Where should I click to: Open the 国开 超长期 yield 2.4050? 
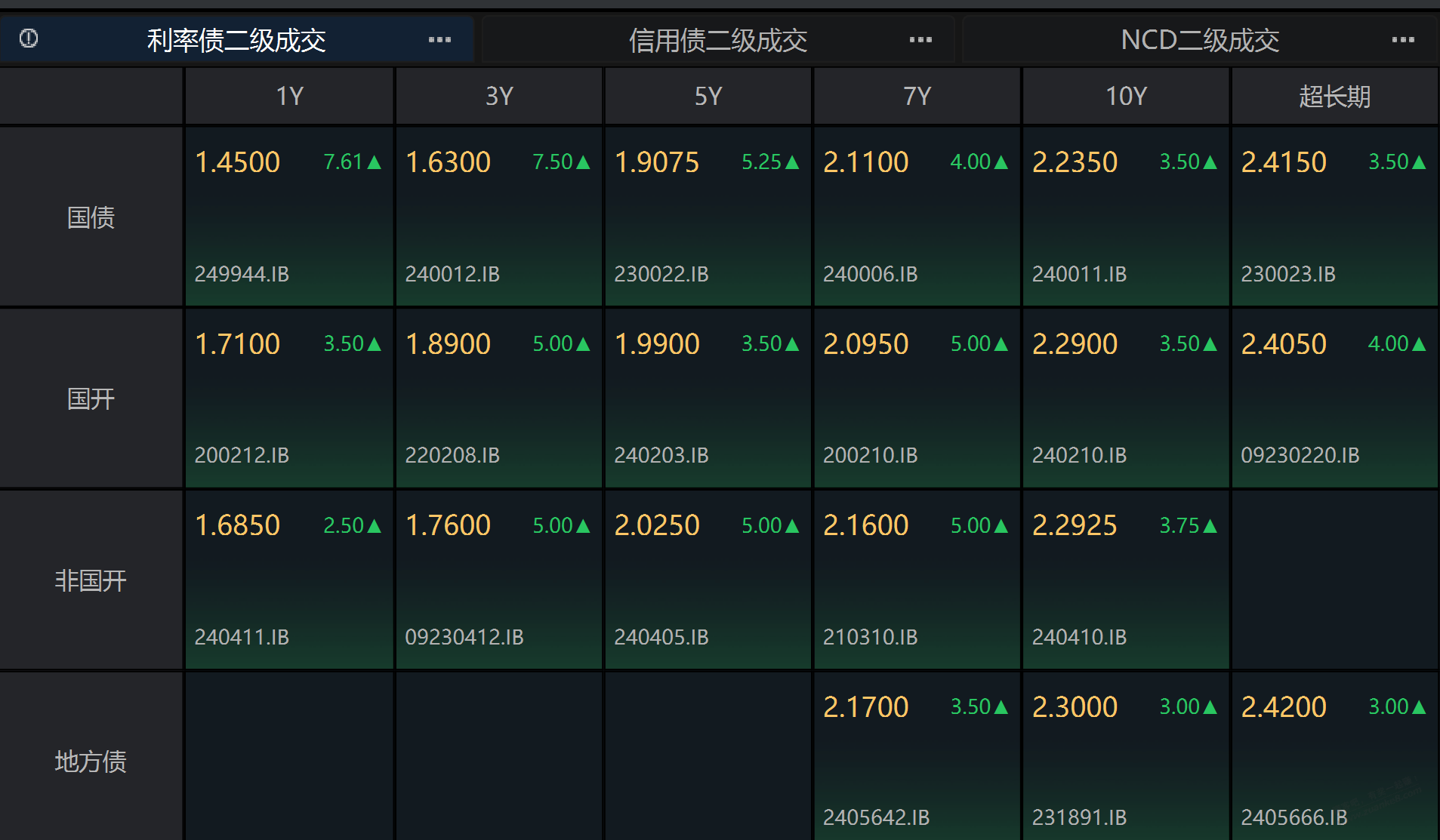click(x=1284, y=344)
